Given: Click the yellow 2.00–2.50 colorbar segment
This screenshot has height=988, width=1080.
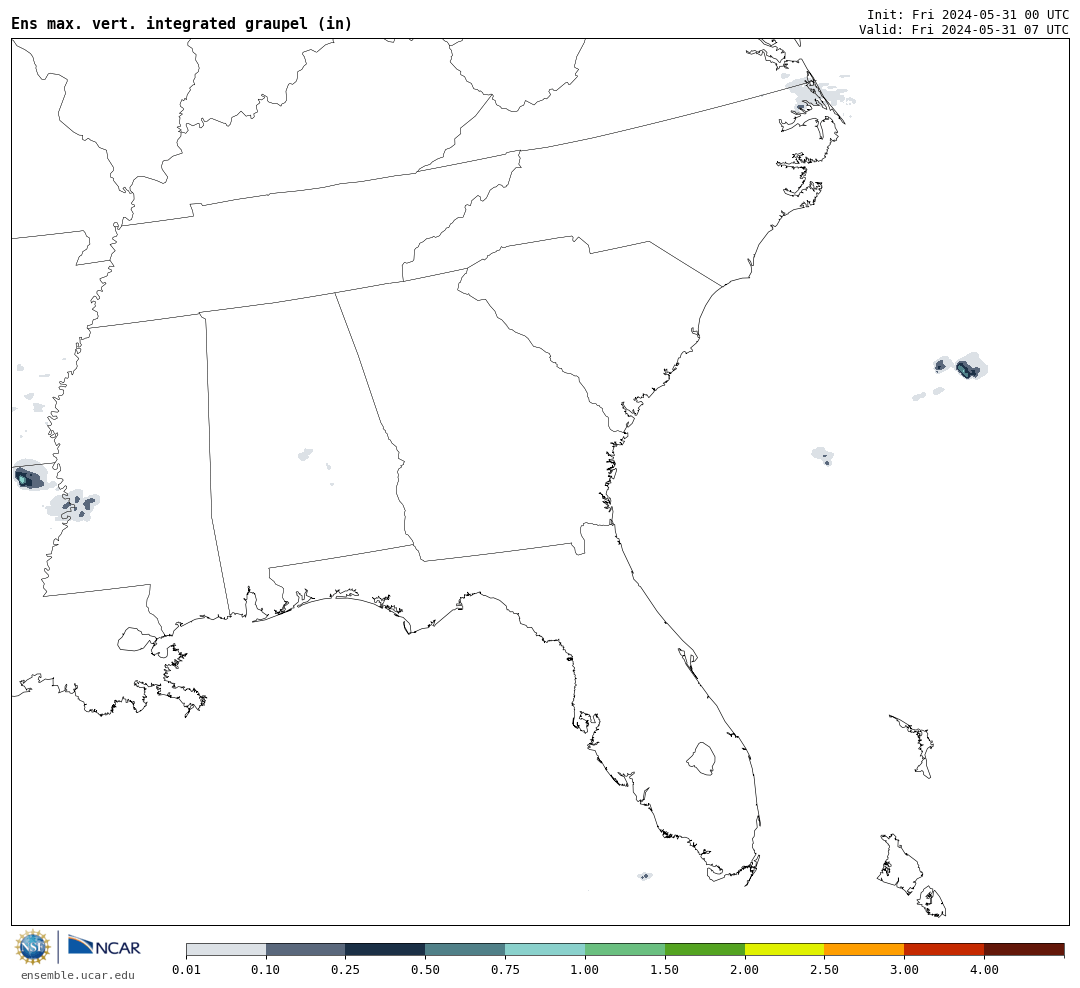Looking at the screenshot, I should coord(785,949).
